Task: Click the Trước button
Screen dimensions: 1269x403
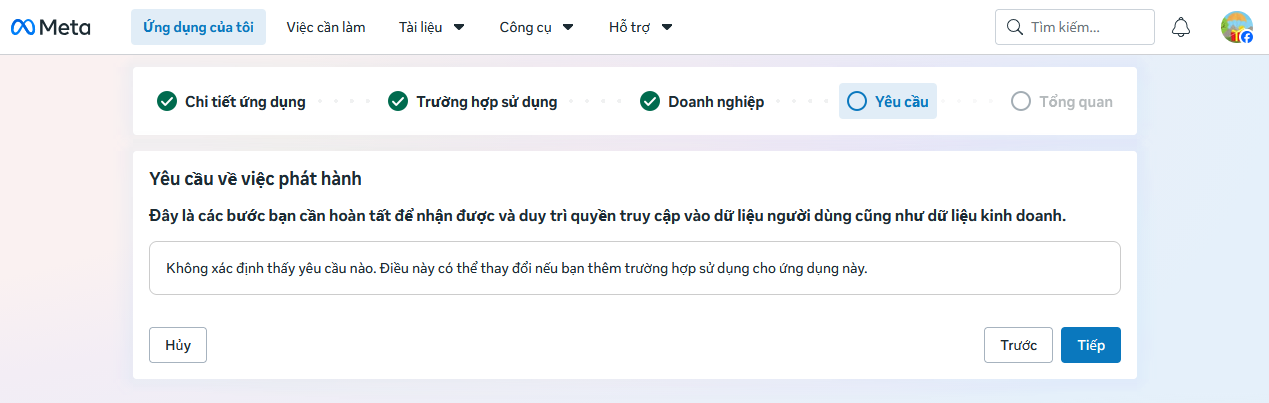Action: tap(1018, 345)
